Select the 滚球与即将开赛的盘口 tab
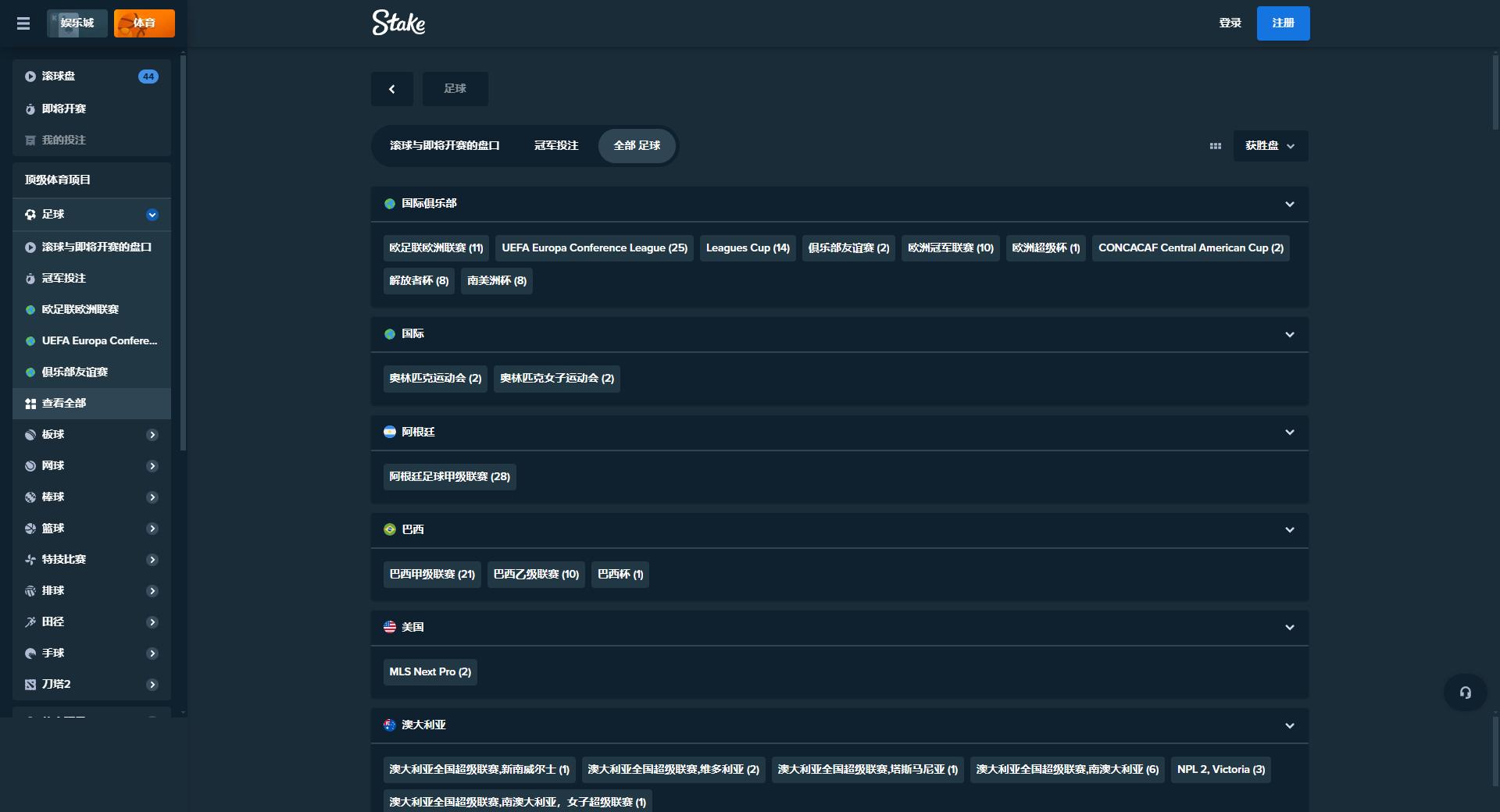Screen dimensions: 1500x812 tap(445, 146)
